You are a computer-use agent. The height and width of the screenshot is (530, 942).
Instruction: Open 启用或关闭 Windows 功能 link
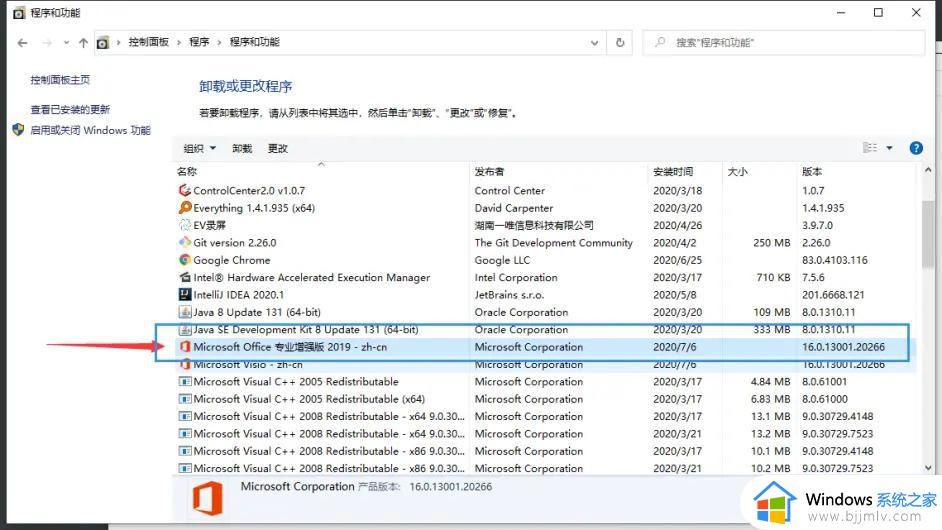[90, 130]
